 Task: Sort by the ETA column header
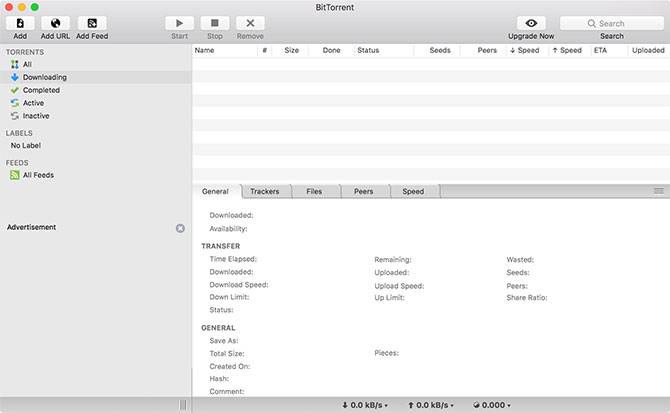point(608,50)
